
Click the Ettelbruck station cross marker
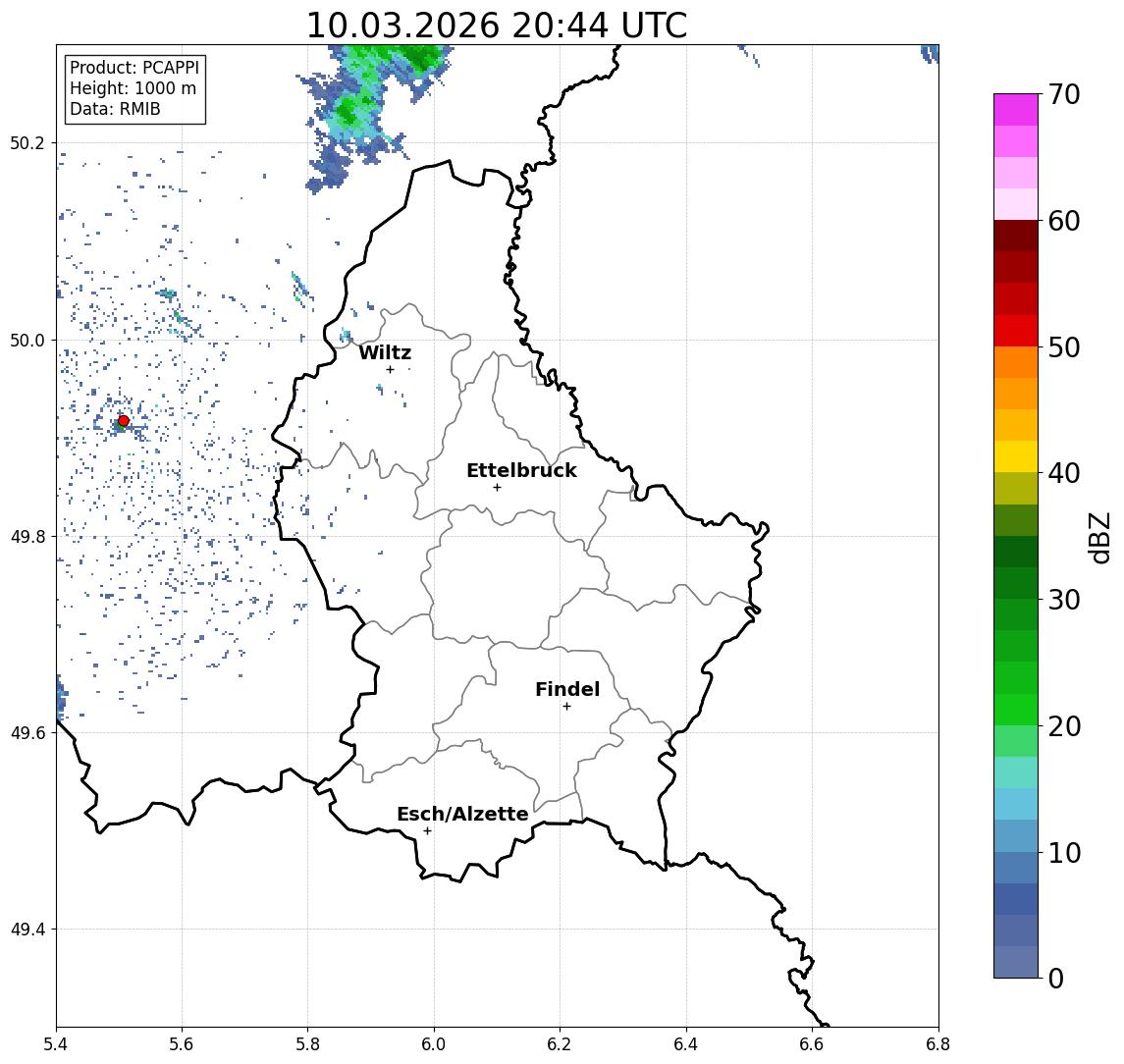pos(497,488)
